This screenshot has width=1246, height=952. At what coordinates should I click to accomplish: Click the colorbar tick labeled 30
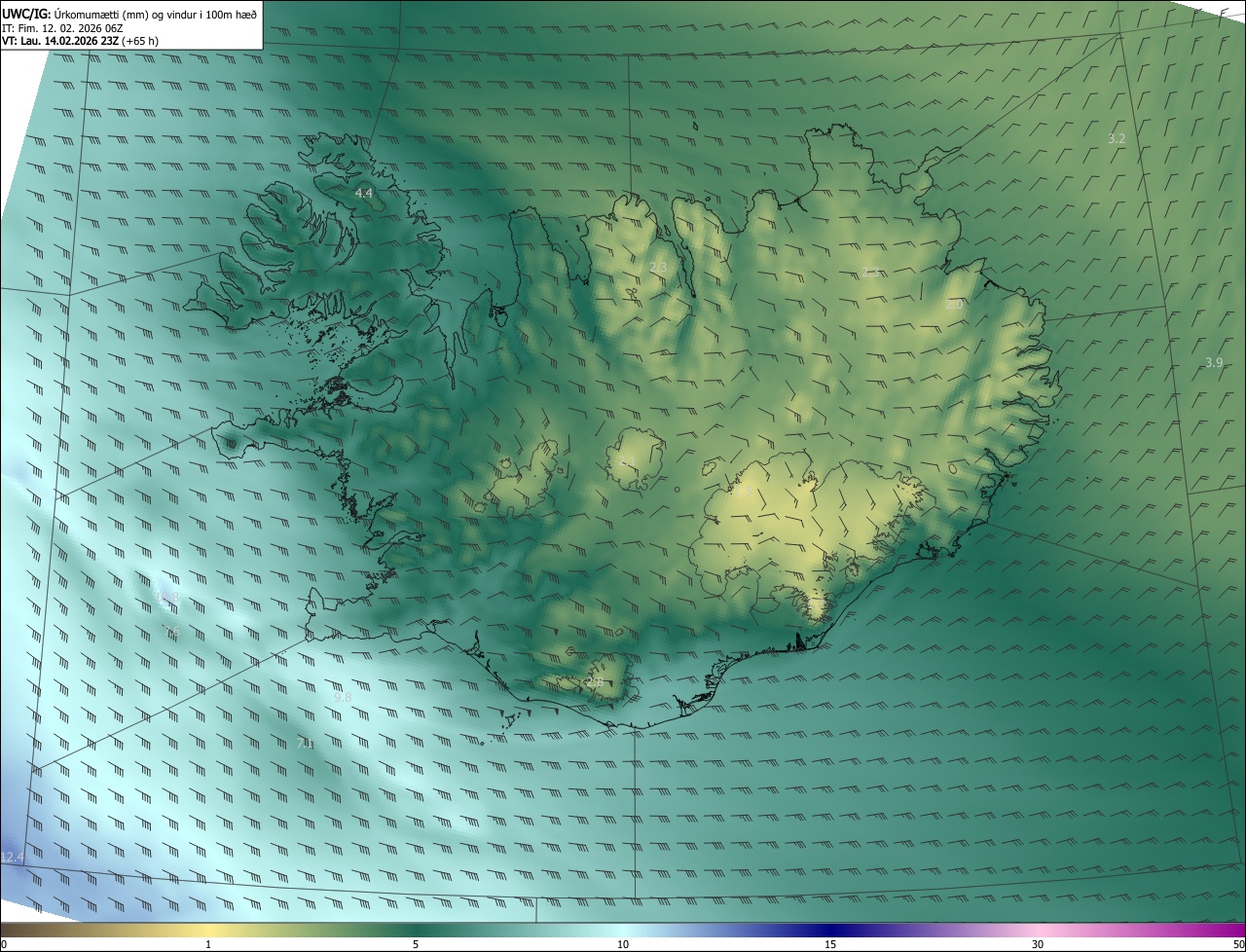click(1038, 944)
